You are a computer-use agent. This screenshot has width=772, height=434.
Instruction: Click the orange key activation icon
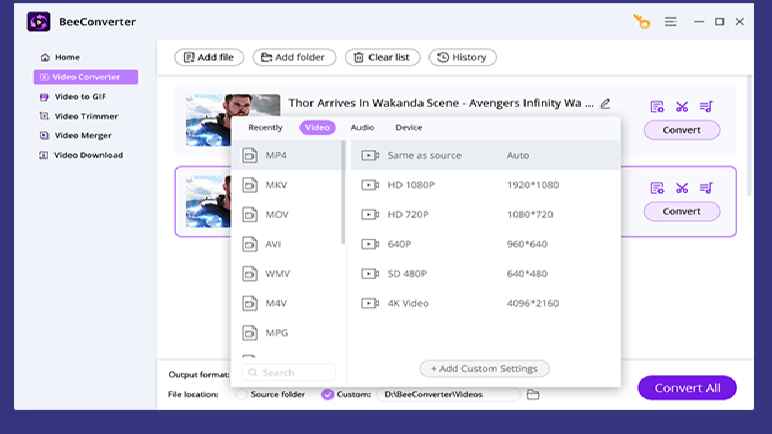pyautogui.click(x=641, y=22)
